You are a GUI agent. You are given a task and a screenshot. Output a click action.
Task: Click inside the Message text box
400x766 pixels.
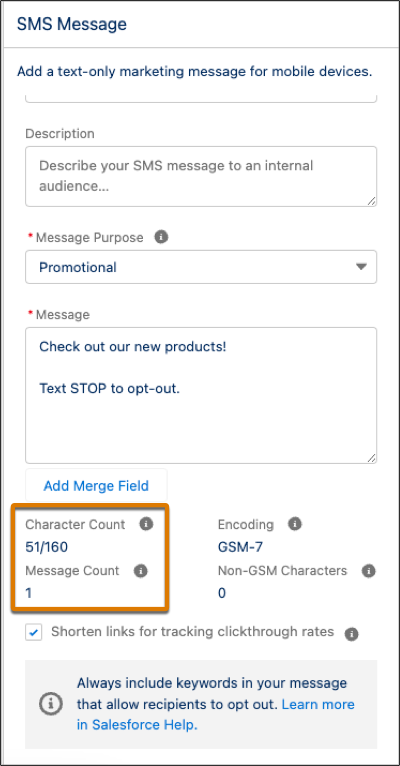(x=201, y=395)
